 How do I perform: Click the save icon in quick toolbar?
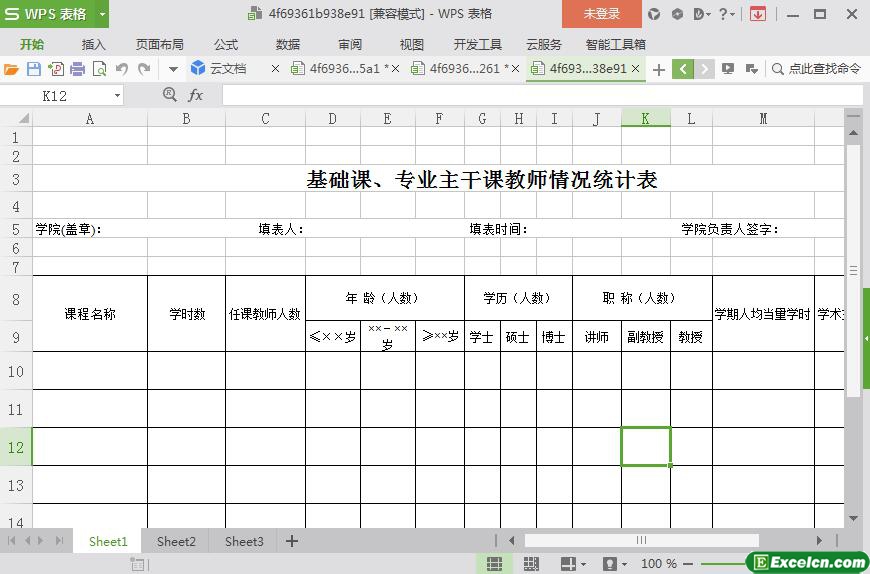pyautogui.click(x=33, y=69)
